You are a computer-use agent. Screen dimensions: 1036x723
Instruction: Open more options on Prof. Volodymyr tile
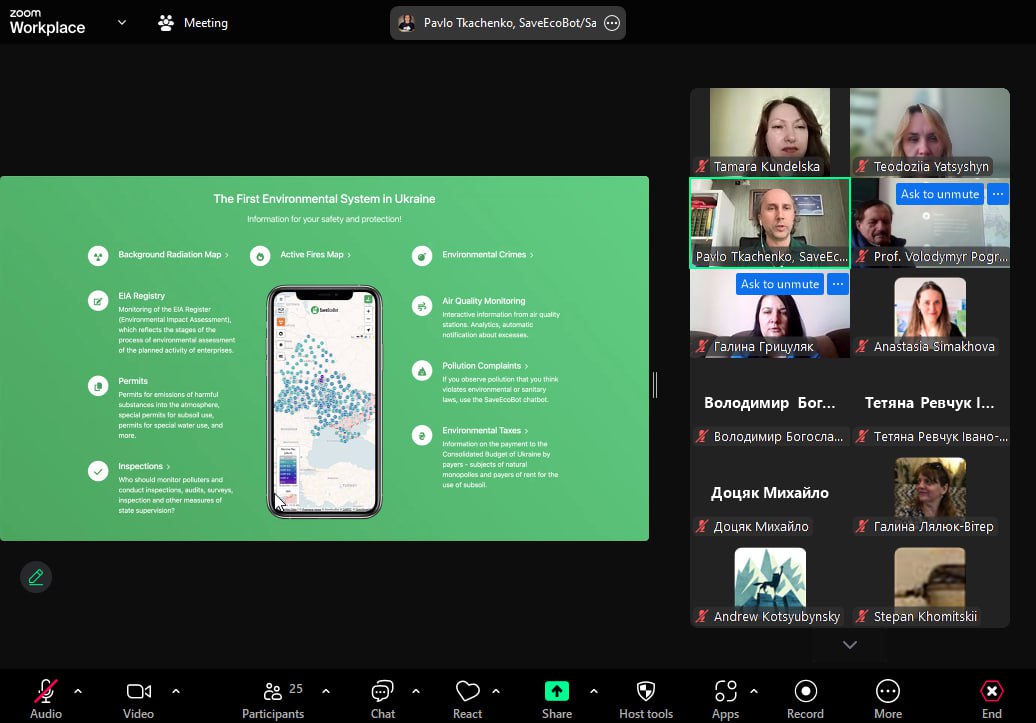[998, 194]
